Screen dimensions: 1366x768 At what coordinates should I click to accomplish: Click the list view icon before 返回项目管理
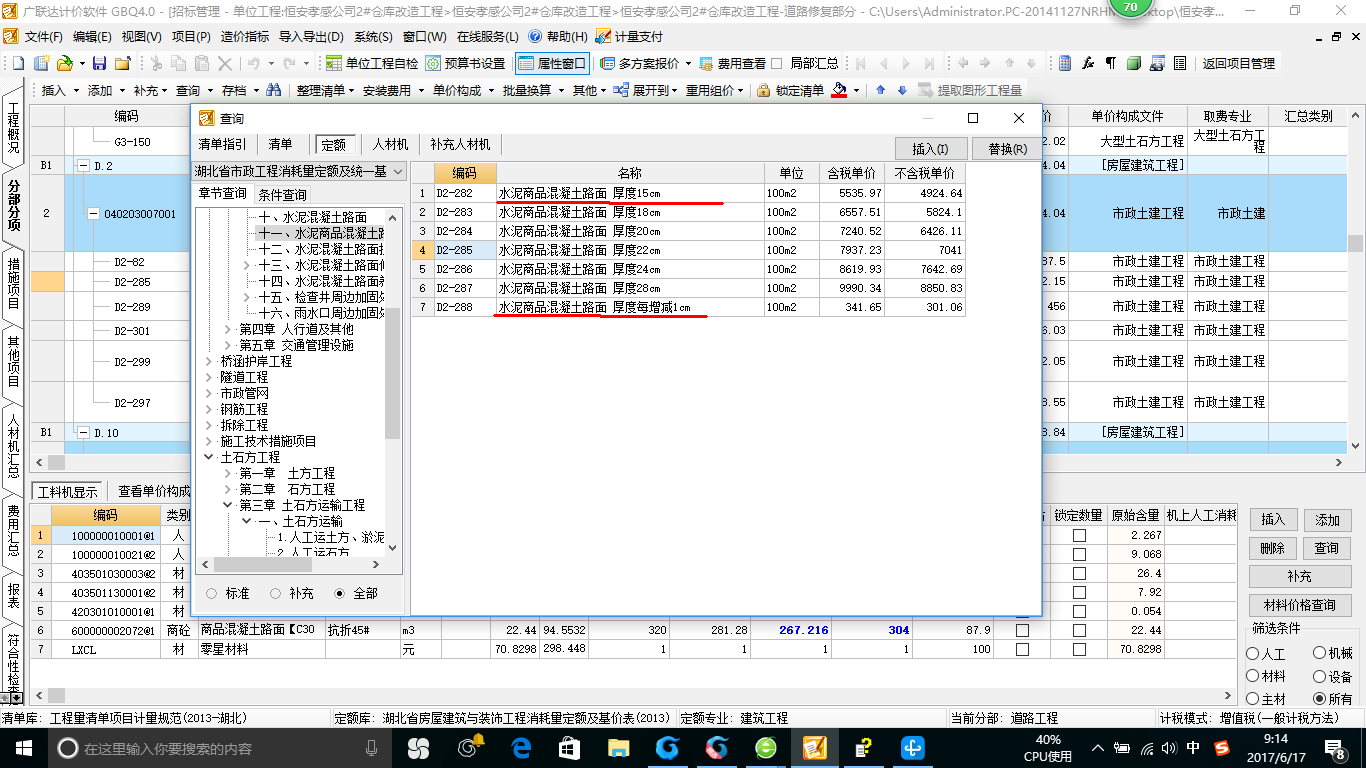coord(1179,63)
